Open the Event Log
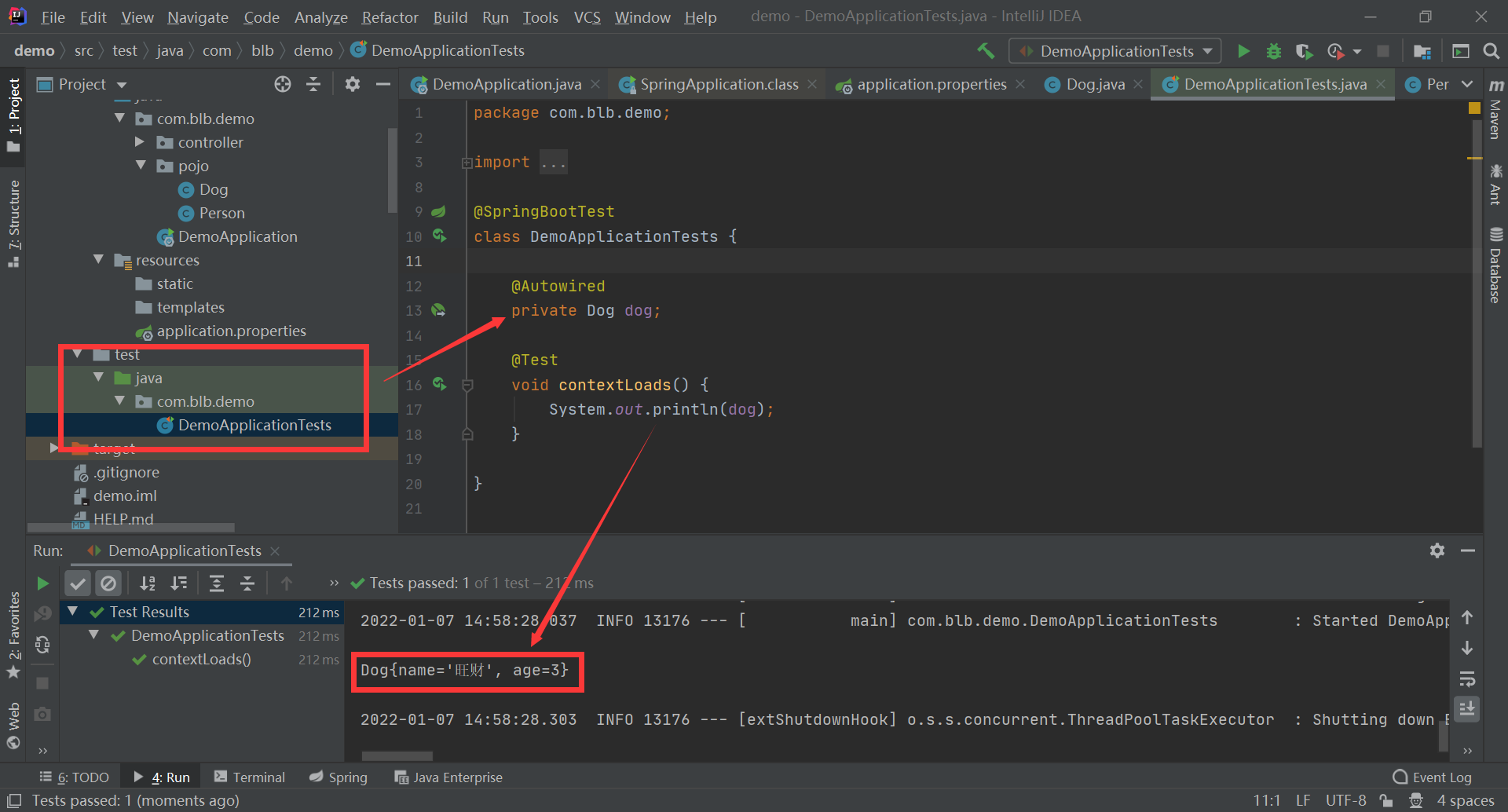1508x812 pixels. point(1433,777)
